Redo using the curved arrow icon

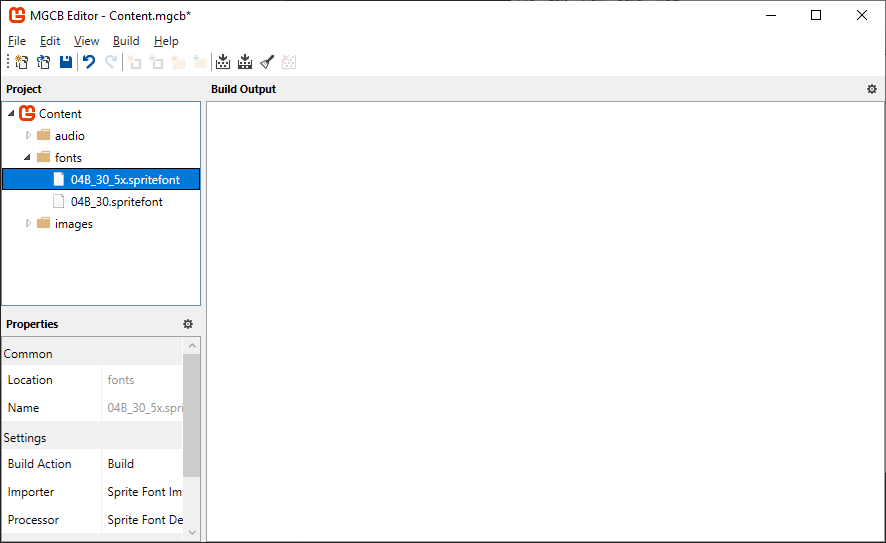[x=111, y=62]
